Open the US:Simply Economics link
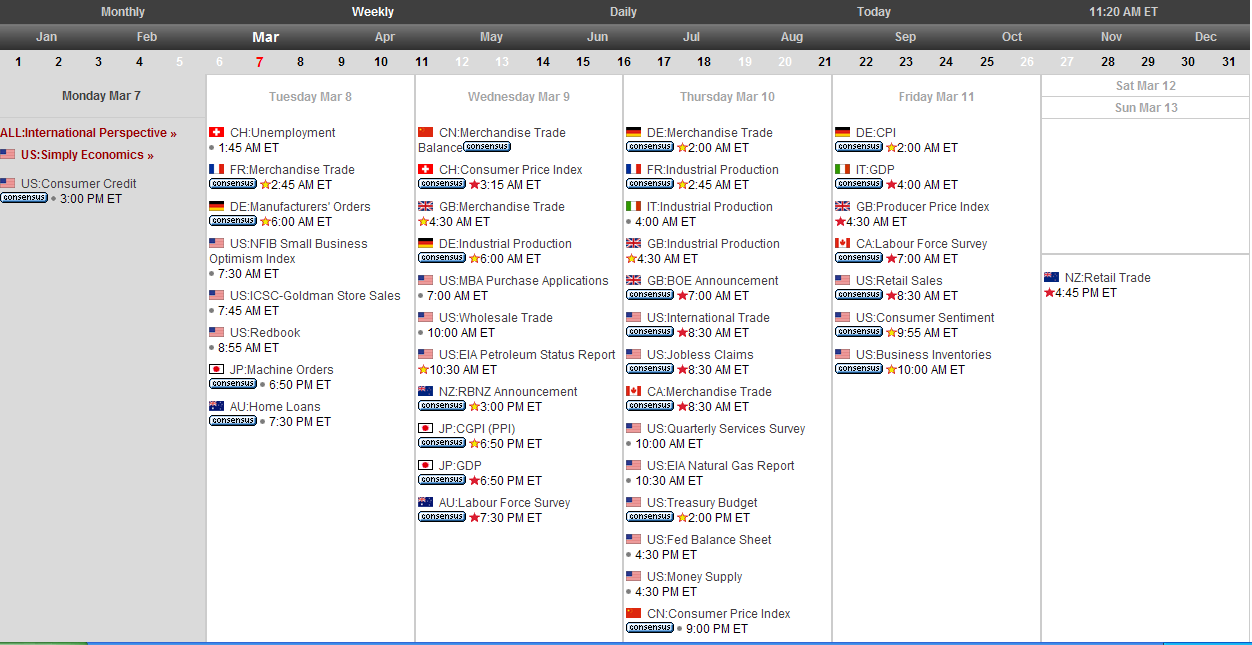Screen dimensions: 1252x645 click(x=87, y=155)
